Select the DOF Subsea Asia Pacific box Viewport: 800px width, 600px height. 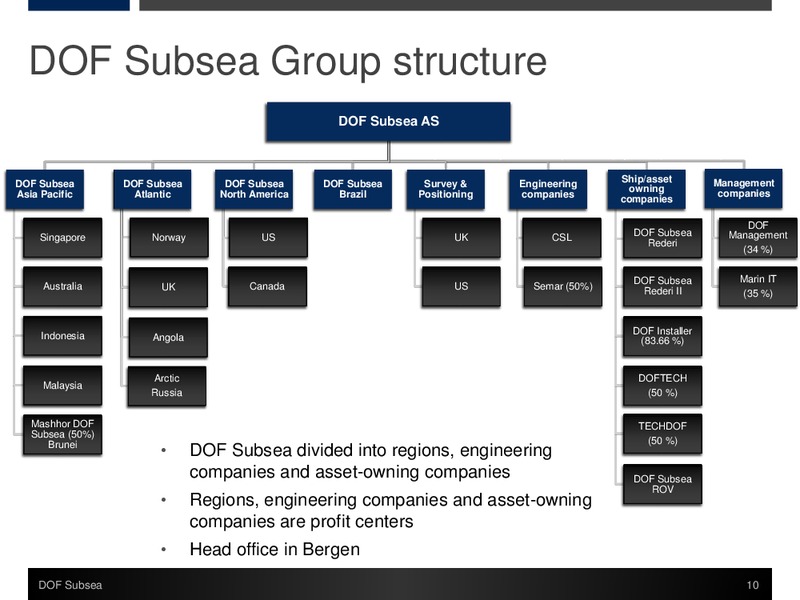tap(45, 189)
